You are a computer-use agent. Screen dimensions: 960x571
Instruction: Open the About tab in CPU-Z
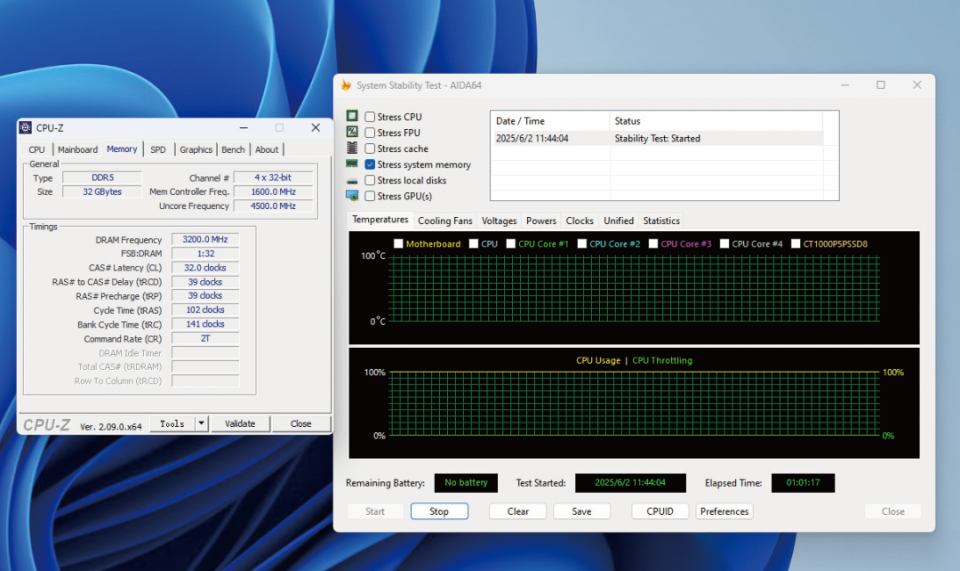(x=267, y=149)
